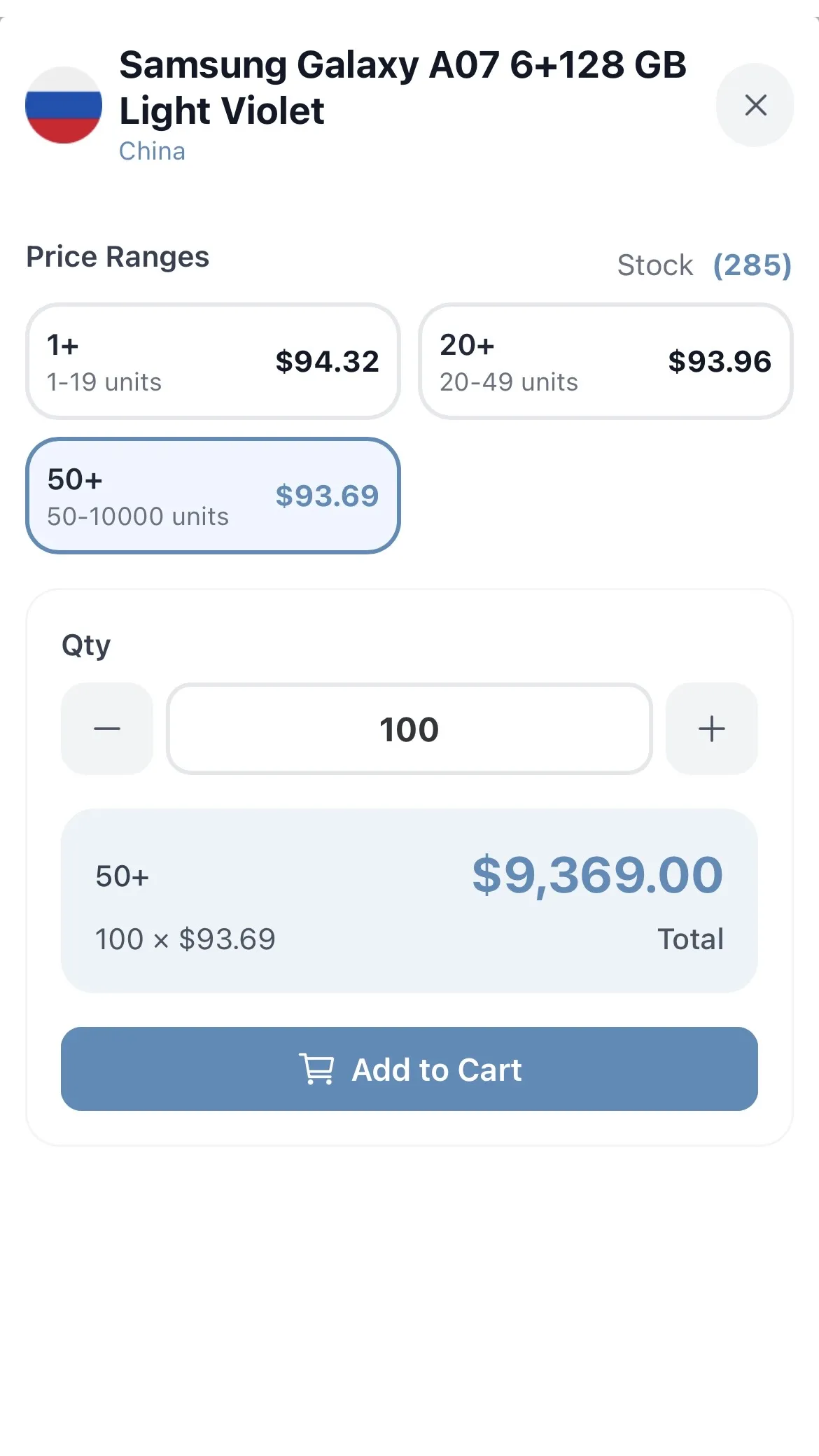Click the Stock (285) counter
819x1456 pixels.
pos(703,265)
